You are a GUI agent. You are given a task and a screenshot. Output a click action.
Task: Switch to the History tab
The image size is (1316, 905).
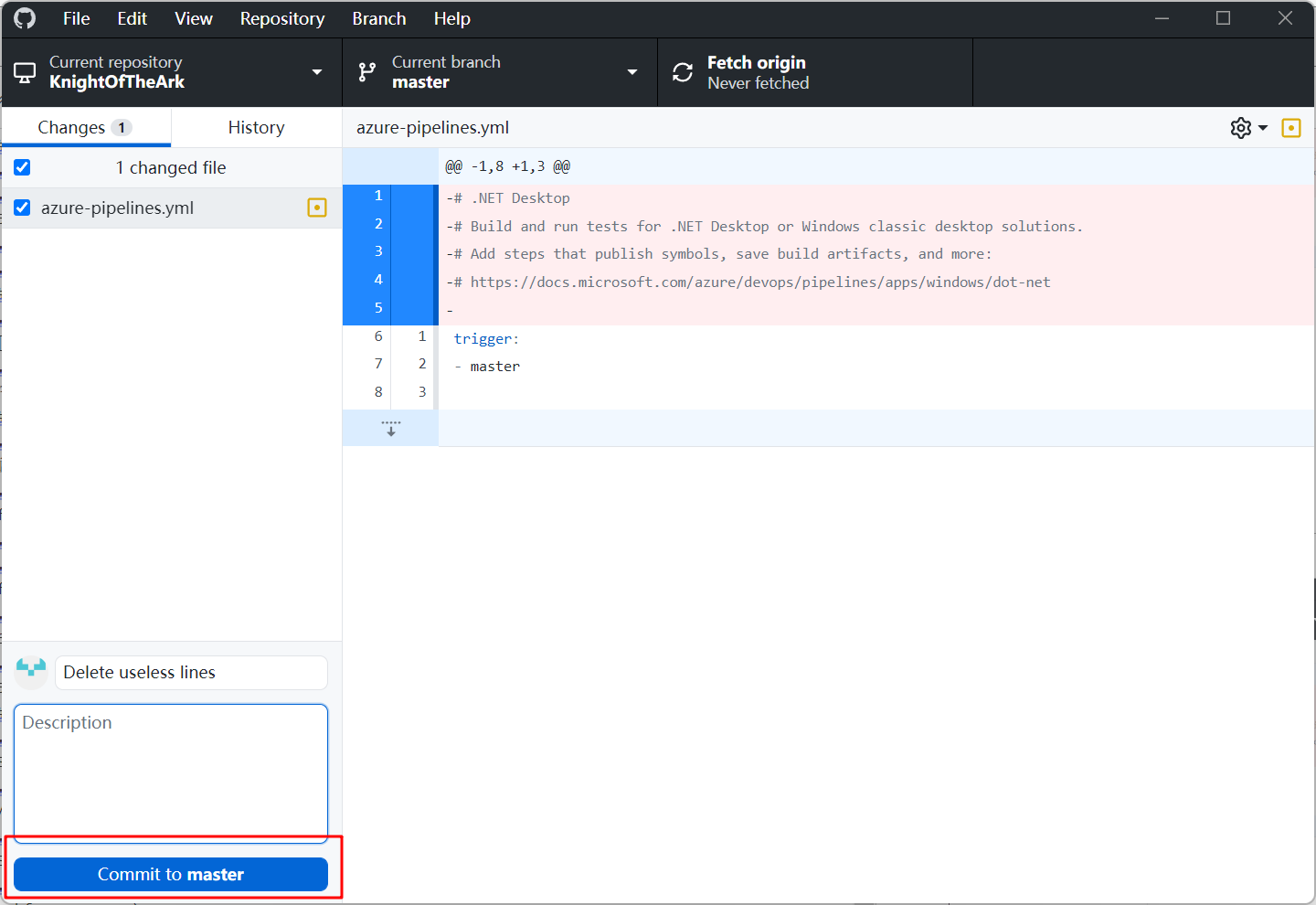coord(256,128)
